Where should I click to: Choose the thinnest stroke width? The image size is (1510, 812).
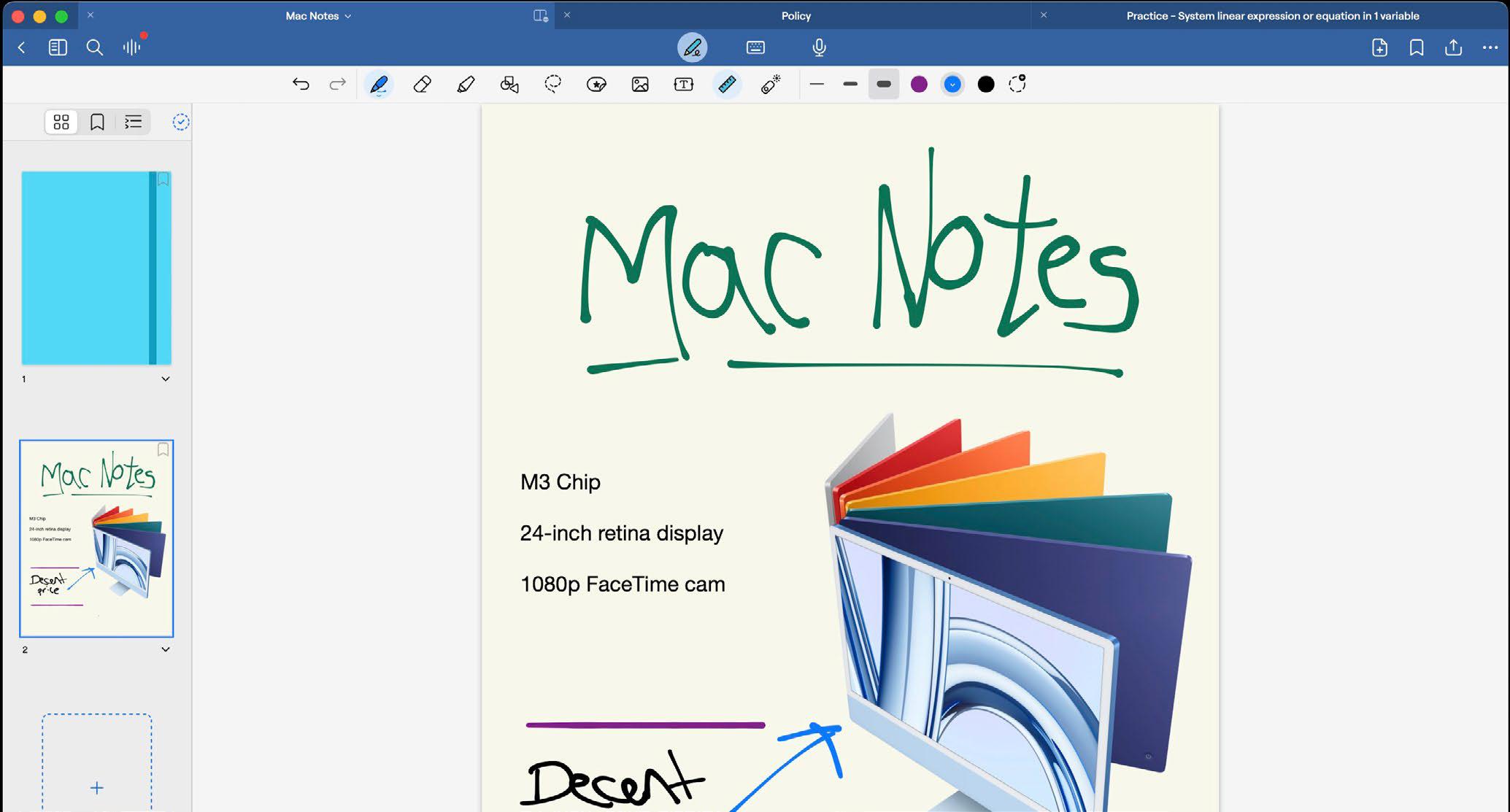[817, 85]
